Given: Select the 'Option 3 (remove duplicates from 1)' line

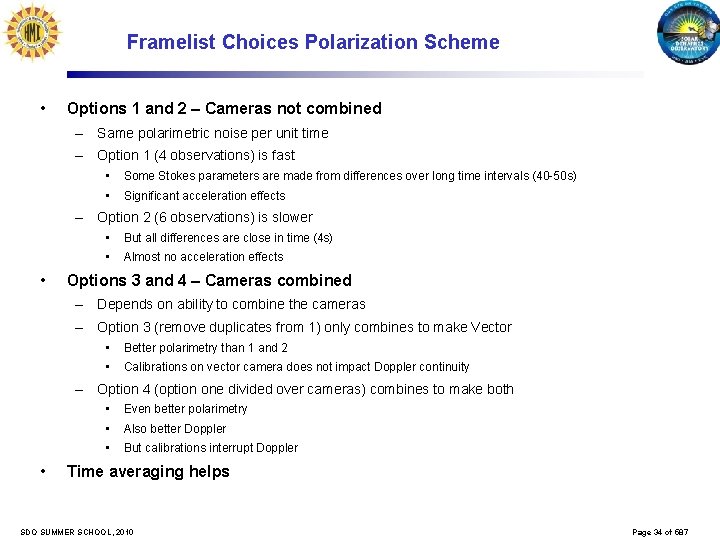Looking at the screenshot, I should 304,327.
